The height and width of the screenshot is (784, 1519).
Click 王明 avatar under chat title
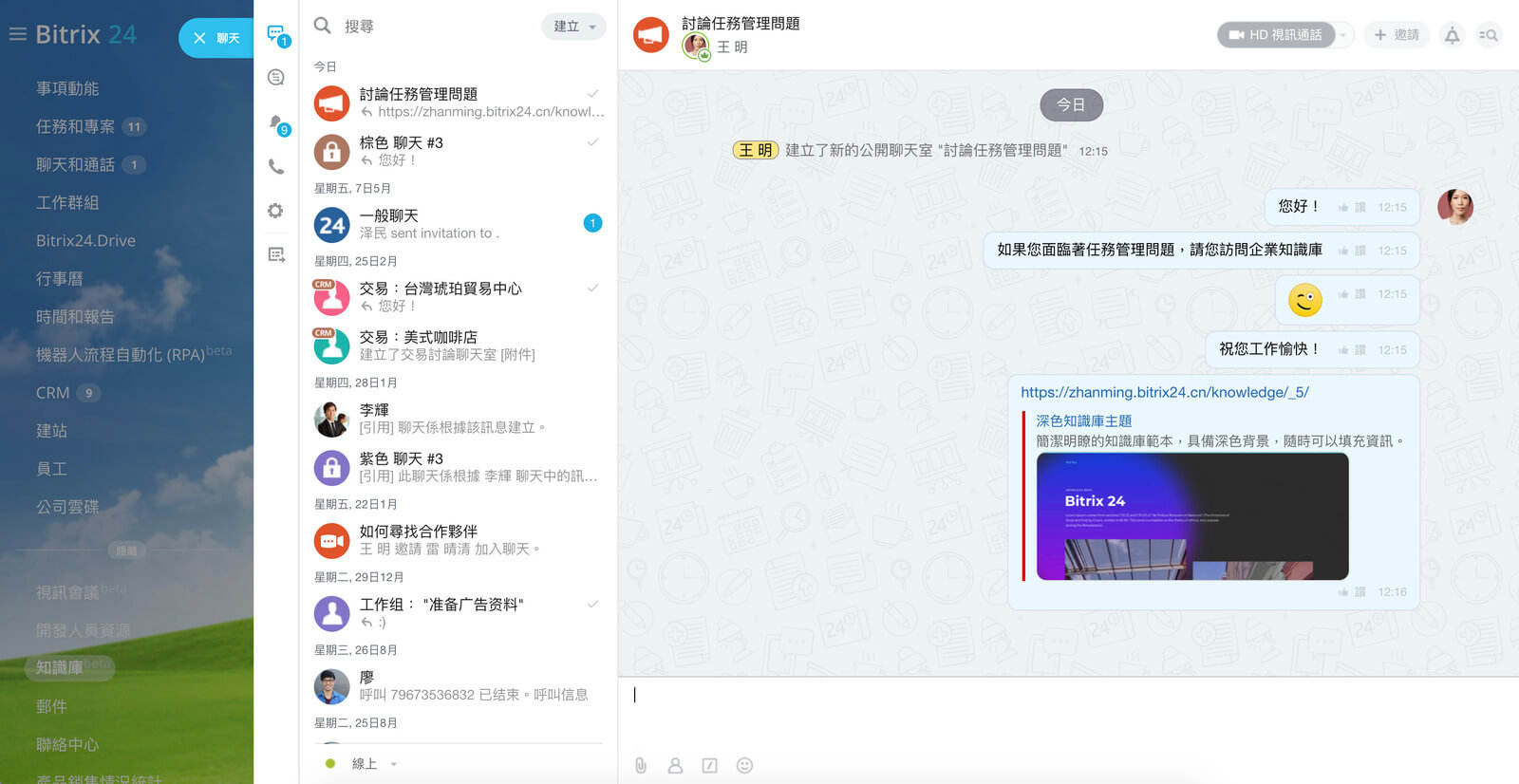point(696,47)
